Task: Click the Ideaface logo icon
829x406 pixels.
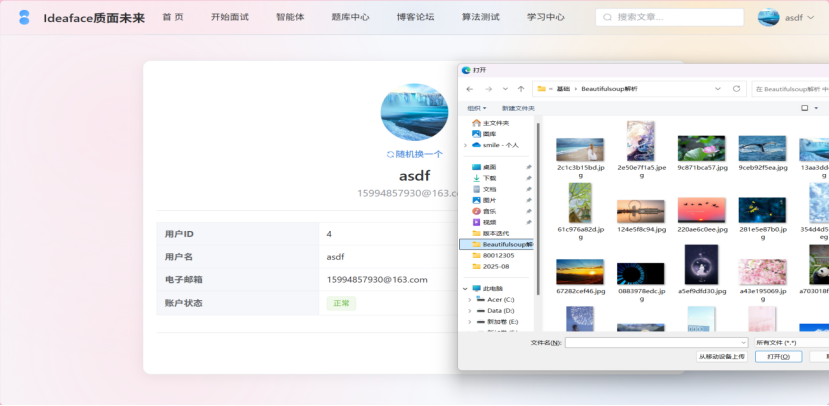Action: click(x=24, y=17)
